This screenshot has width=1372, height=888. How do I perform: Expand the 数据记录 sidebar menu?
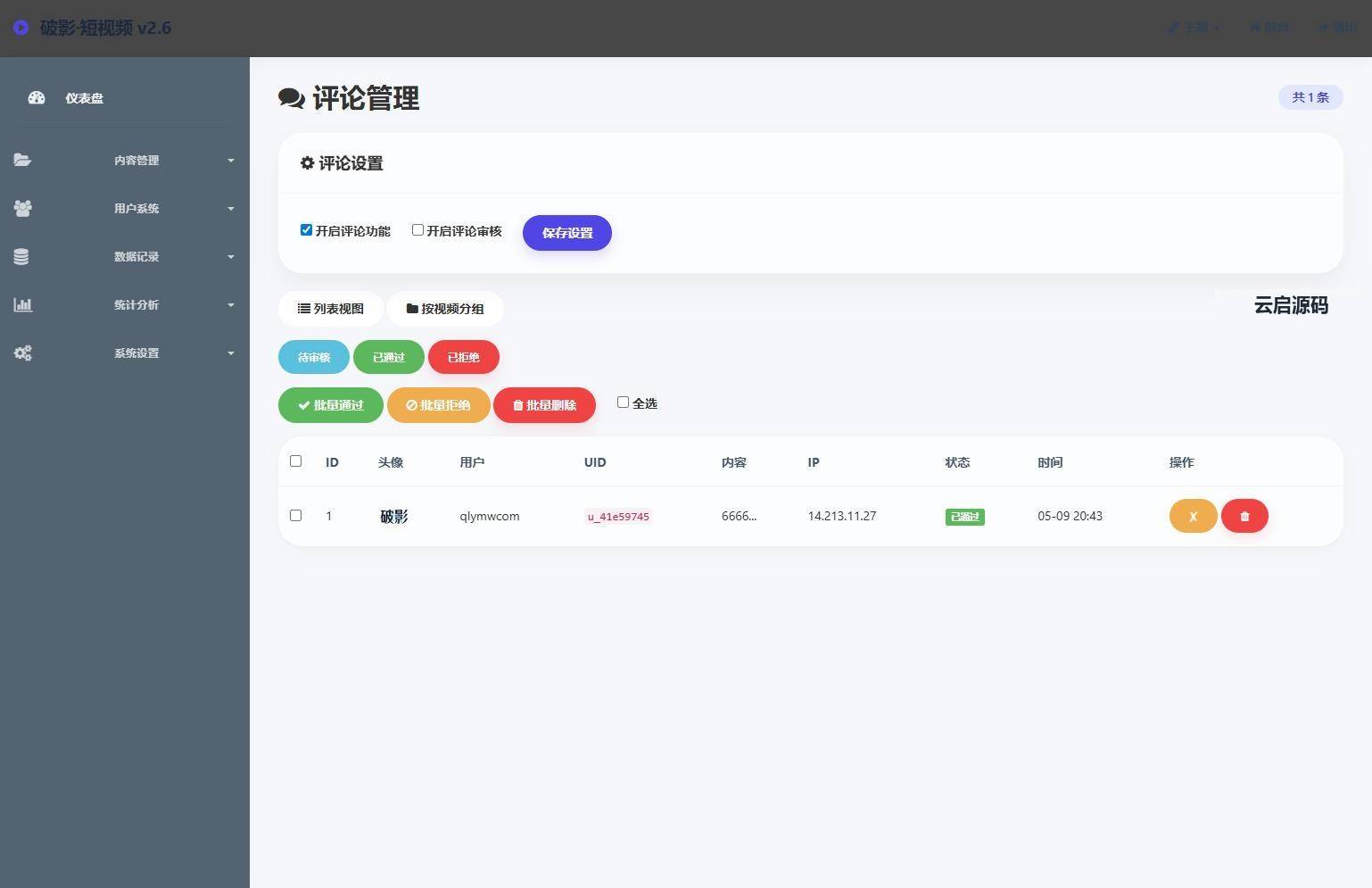coord(125,257)
